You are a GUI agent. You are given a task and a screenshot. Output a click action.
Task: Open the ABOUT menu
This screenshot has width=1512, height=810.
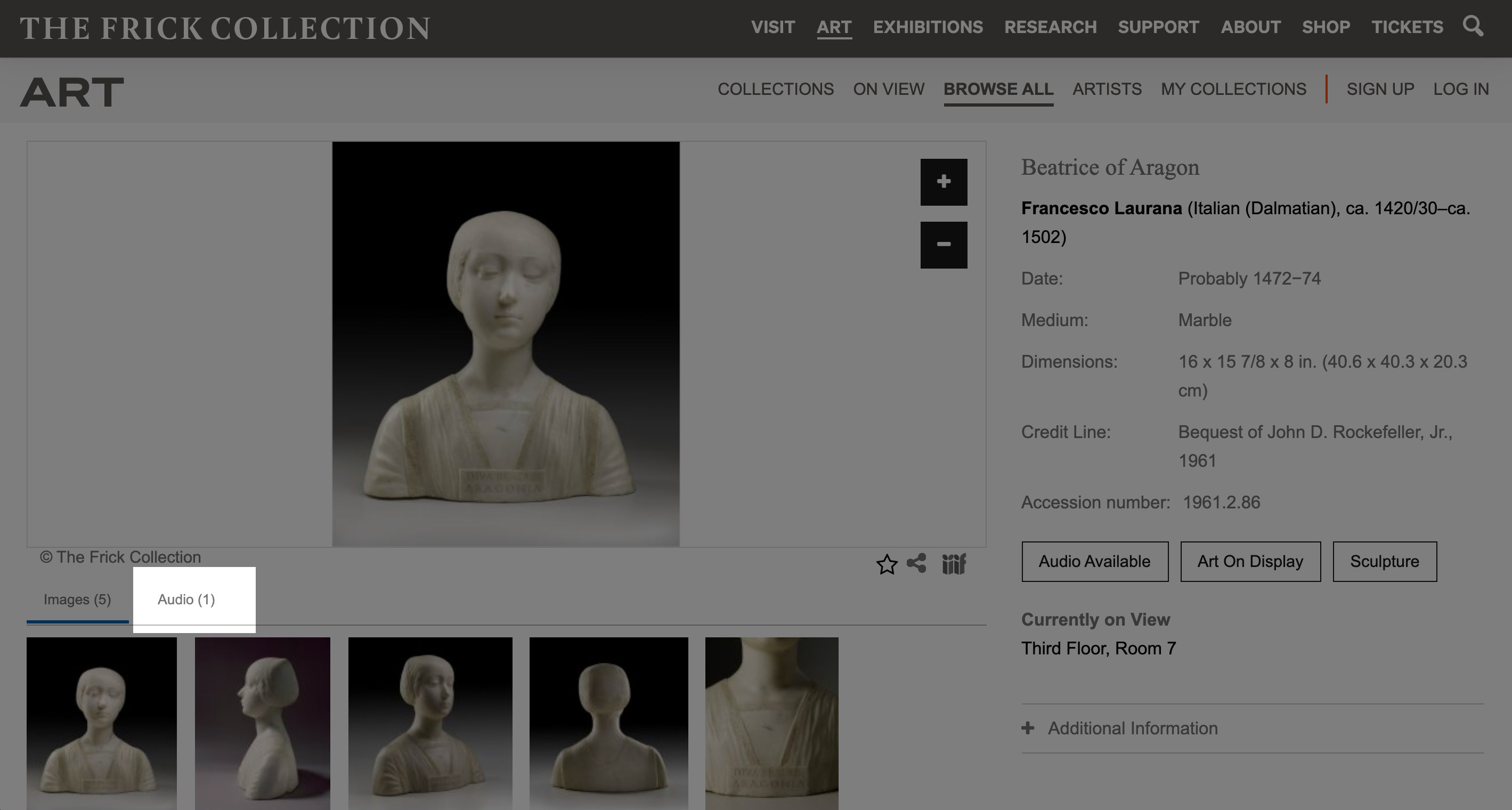(x=1251, y=27)
